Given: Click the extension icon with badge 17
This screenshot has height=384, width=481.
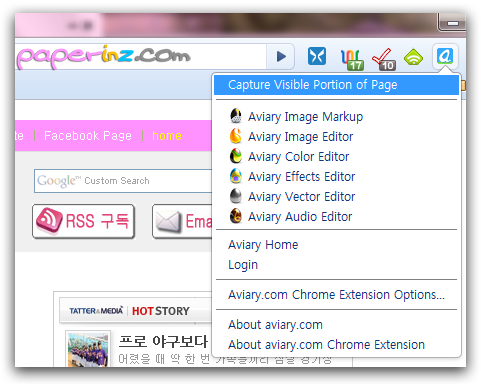Looking at the screenshot, I should coord(352,60).
